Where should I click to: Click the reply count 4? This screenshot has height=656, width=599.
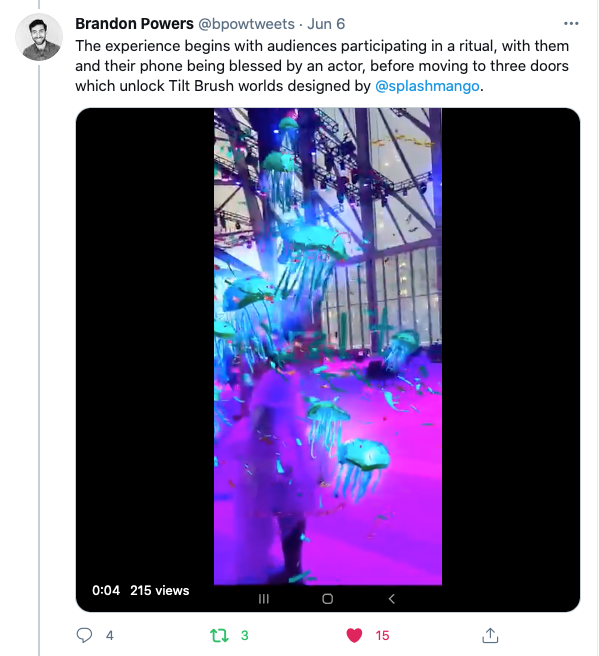click(110, 636)
